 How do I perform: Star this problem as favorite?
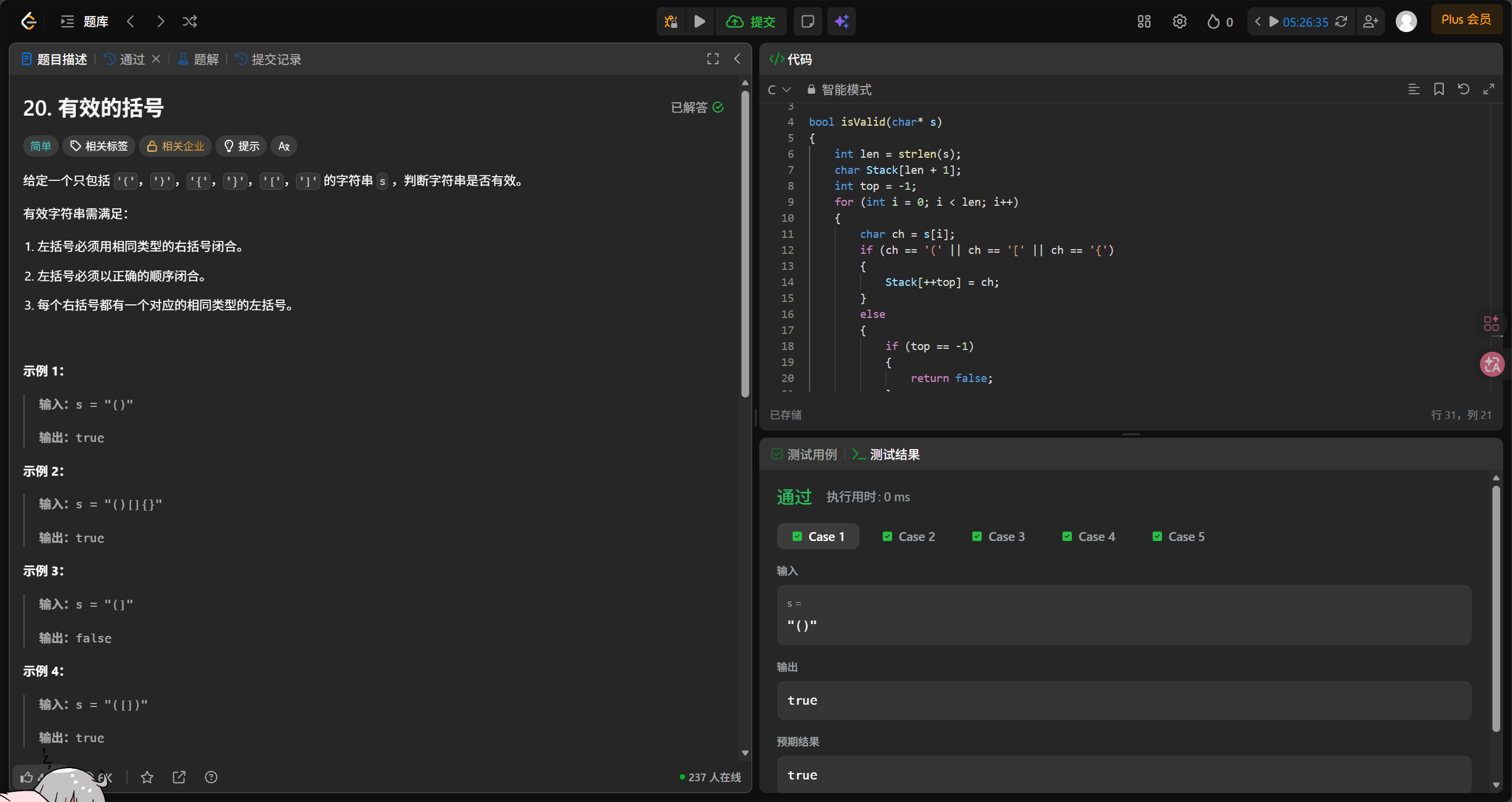click(x=147, y=777)
